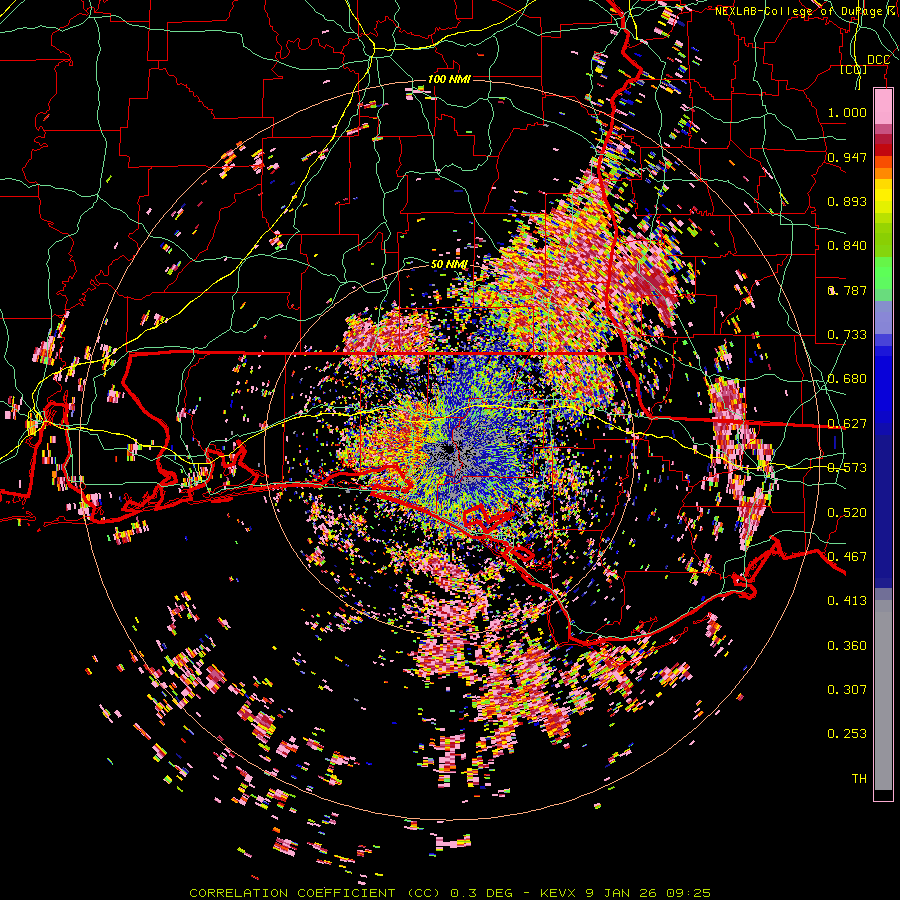
Task: Click the 0.307 legend value
Action: (x=847, y=690)
